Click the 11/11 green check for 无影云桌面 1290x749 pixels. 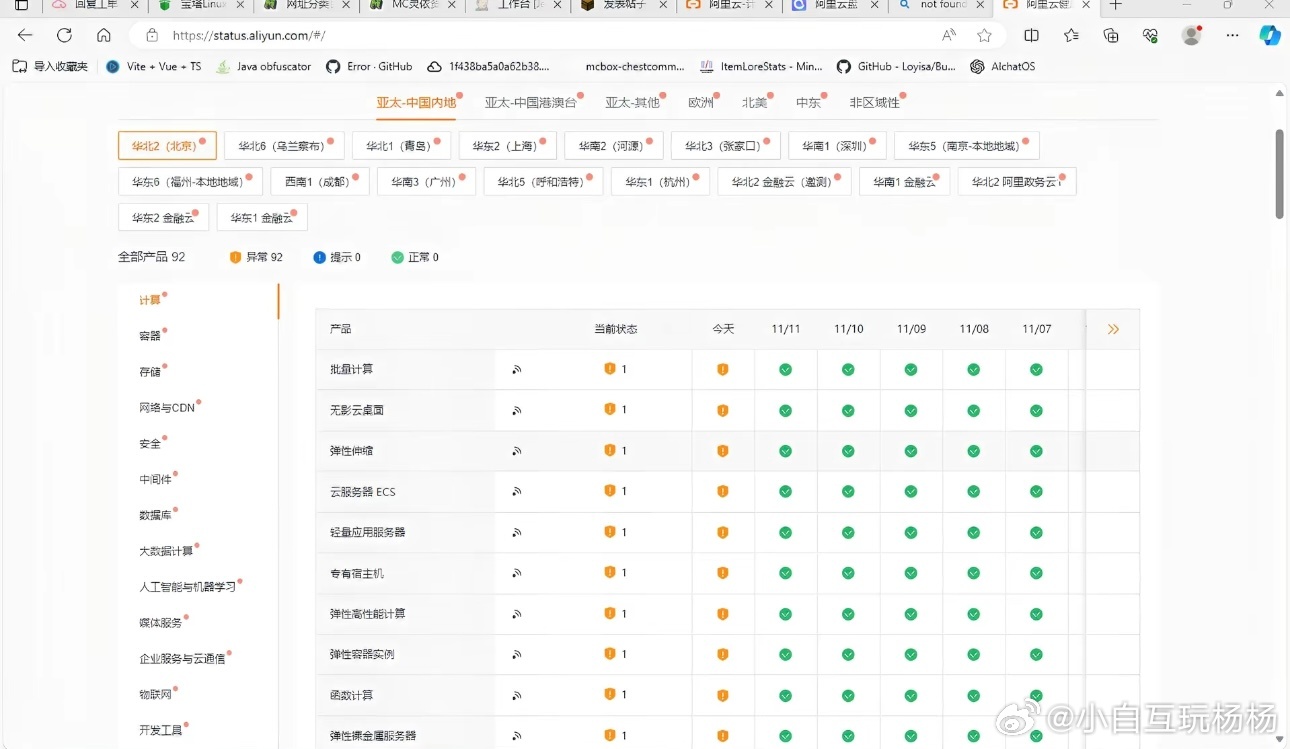[786, 410]
